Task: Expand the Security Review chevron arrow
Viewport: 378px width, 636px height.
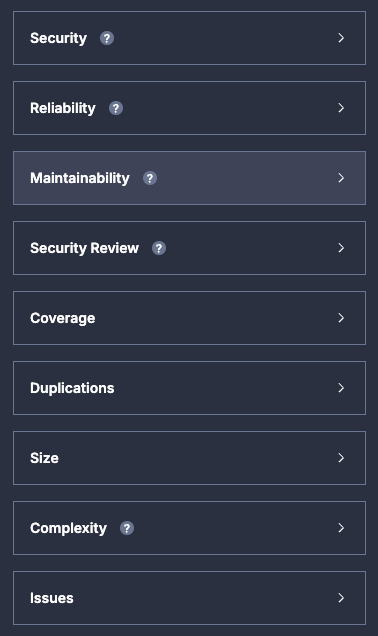Action: [341, 248]
